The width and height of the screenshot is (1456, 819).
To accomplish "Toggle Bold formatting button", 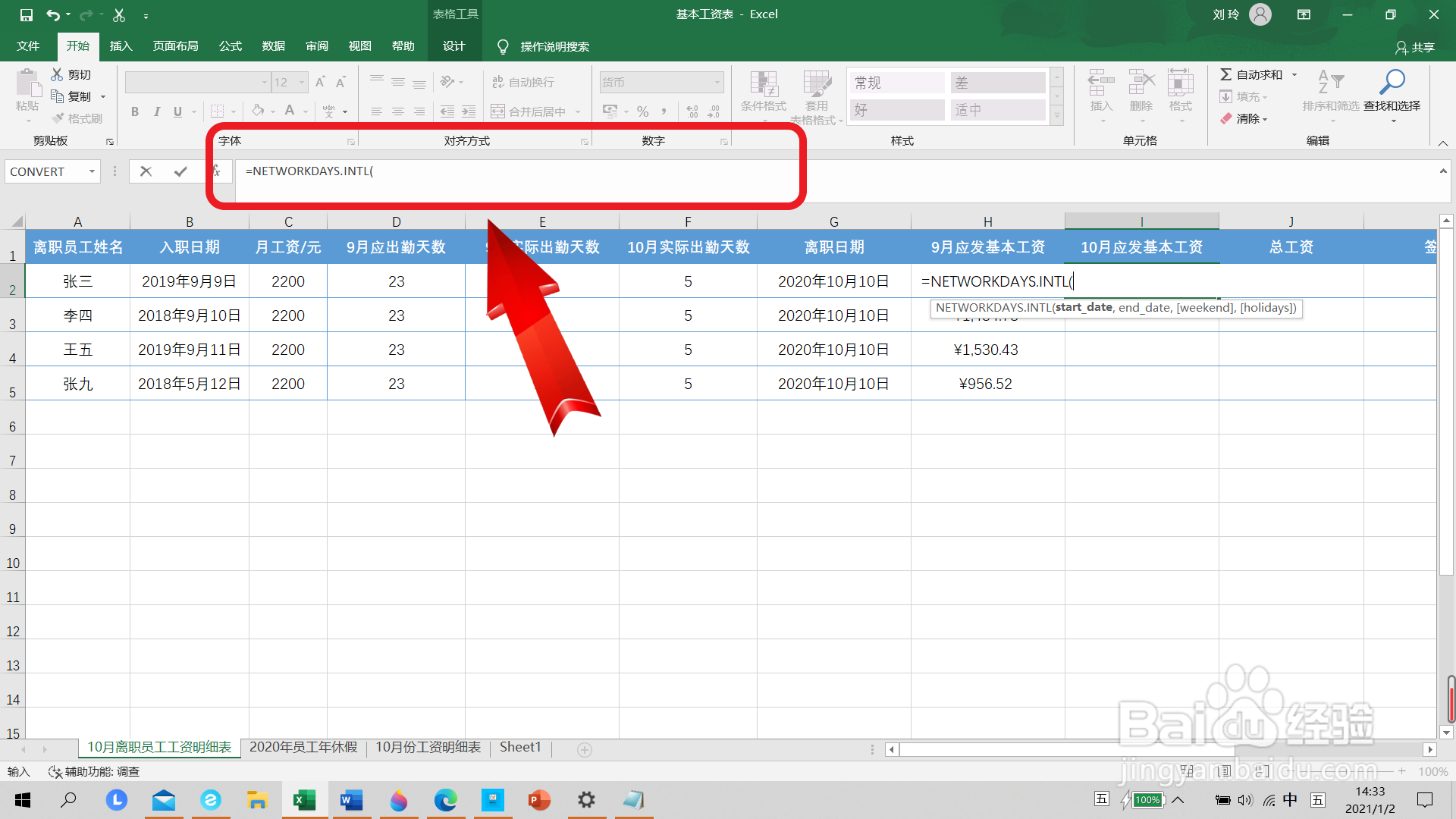I will click(x=135, y=111).
